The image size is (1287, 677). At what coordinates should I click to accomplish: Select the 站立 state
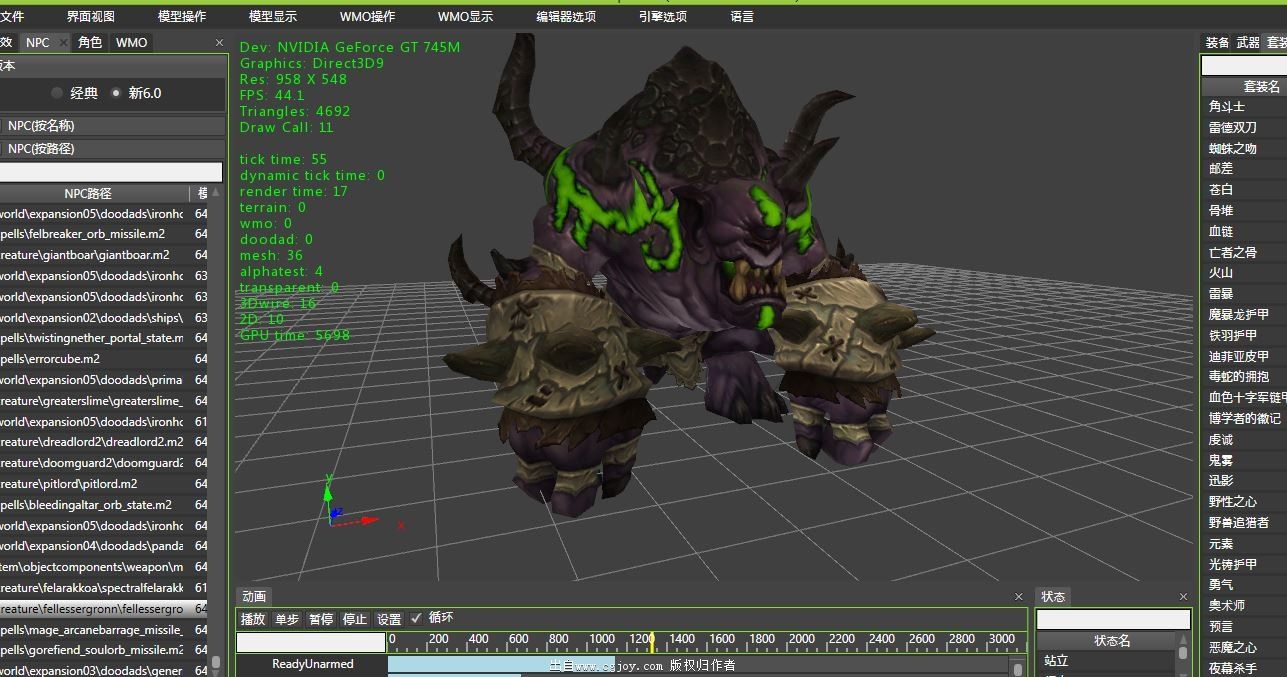click(1106, 661)
